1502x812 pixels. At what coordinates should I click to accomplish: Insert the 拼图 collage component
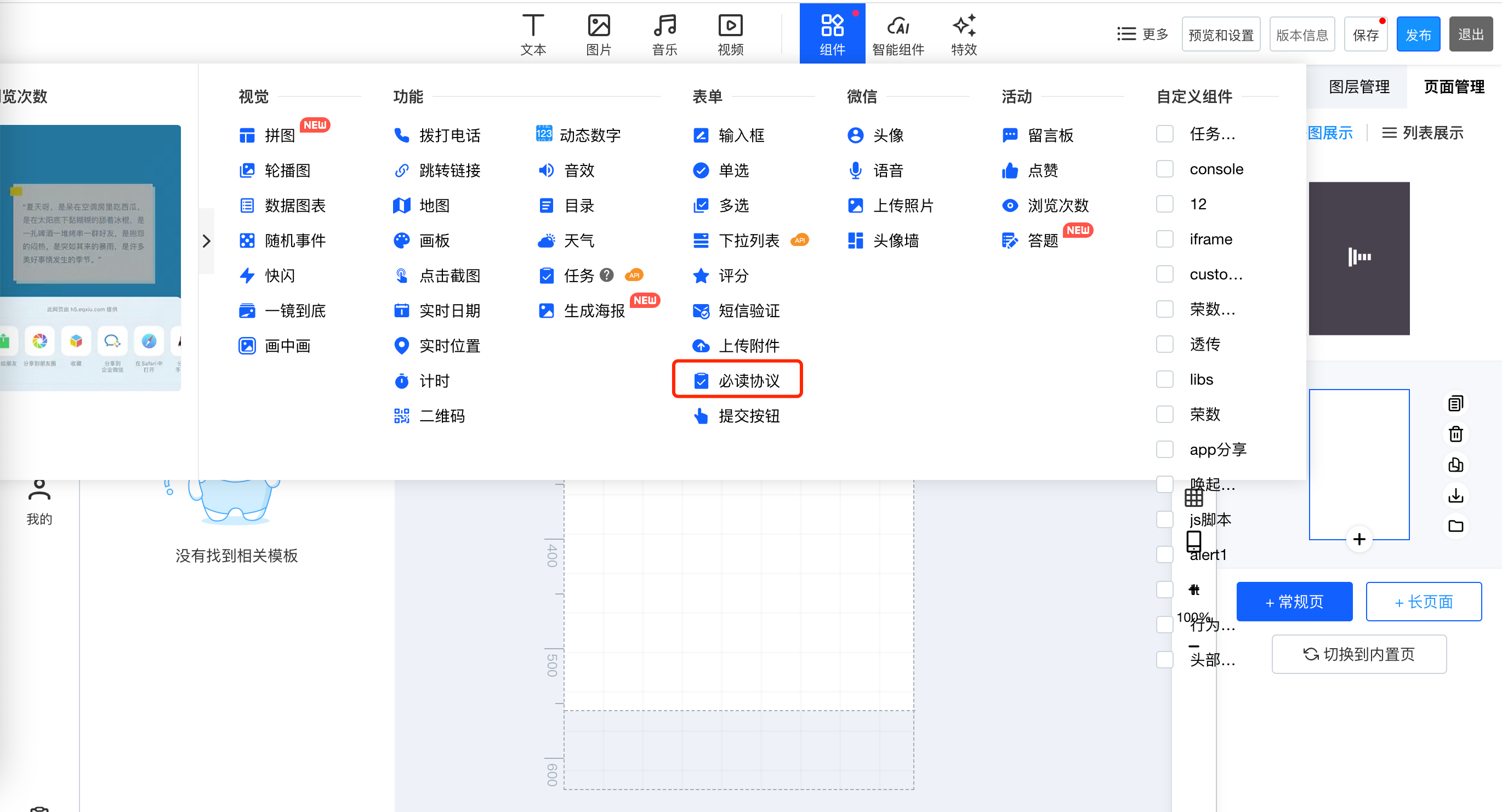pos(268,135)
